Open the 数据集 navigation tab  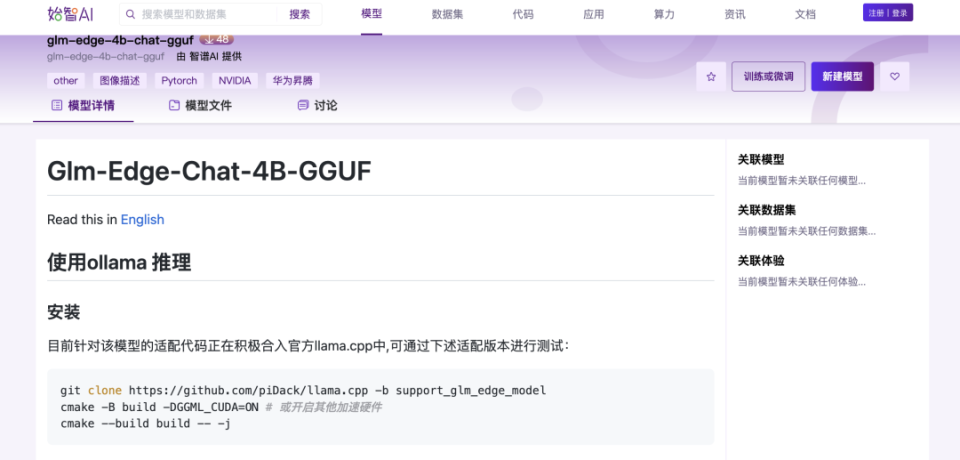pyautogui.click(x=447, y=14)
